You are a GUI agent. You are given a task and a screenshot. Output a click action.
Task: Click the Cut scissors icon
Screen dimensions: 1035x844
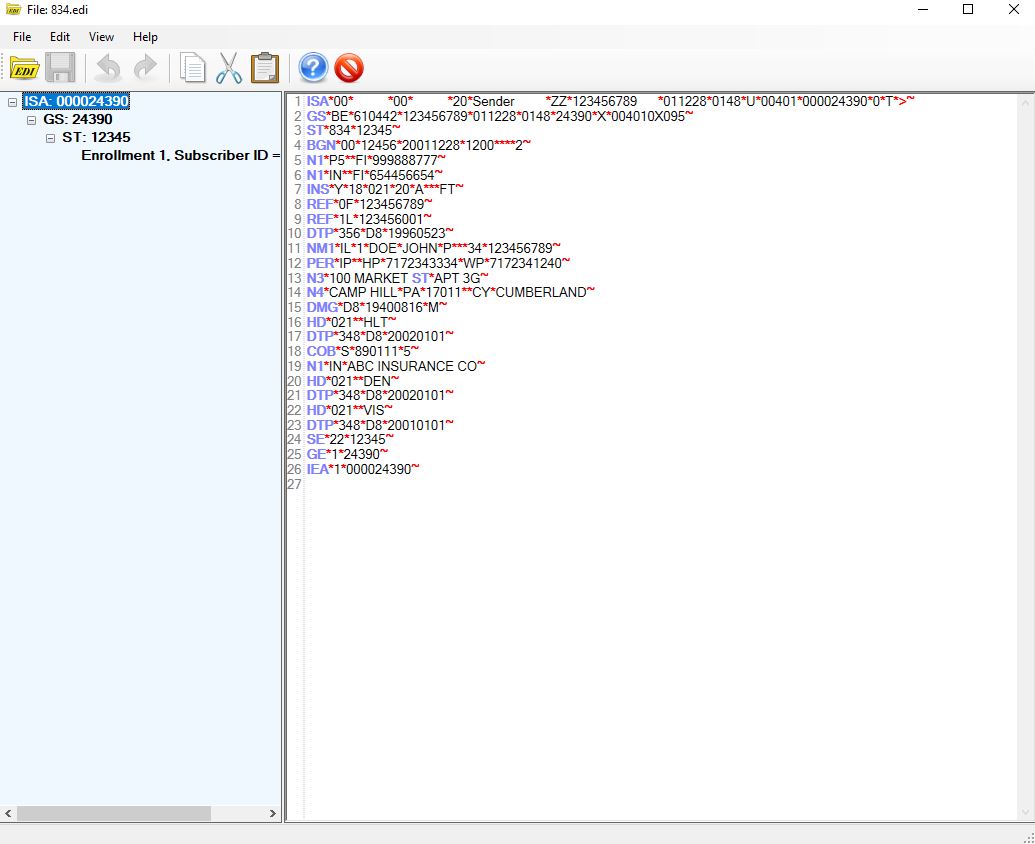point(228,68)
